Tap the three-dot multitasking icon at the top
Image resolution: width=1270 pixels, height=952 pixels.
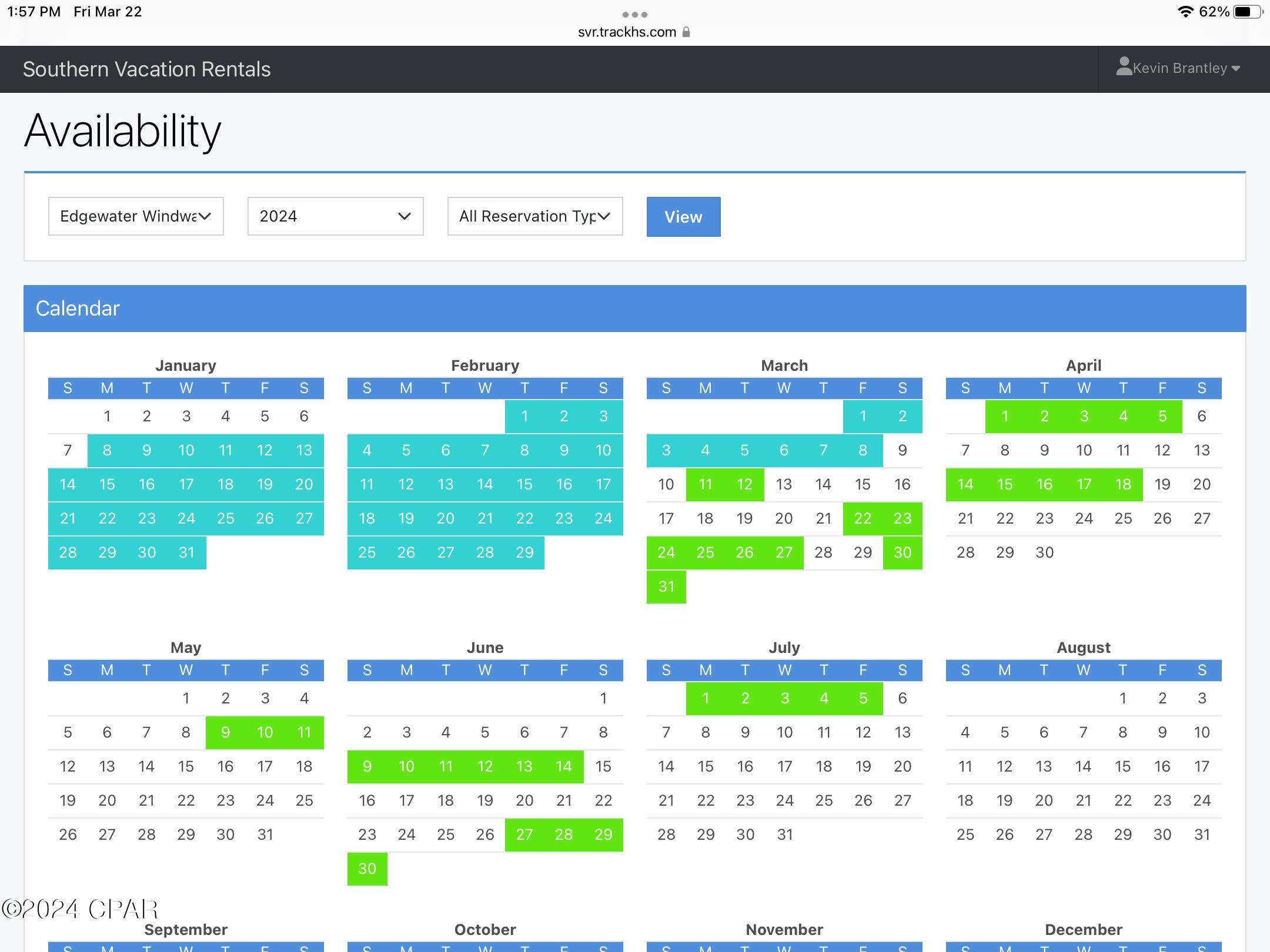coord(634,14)
